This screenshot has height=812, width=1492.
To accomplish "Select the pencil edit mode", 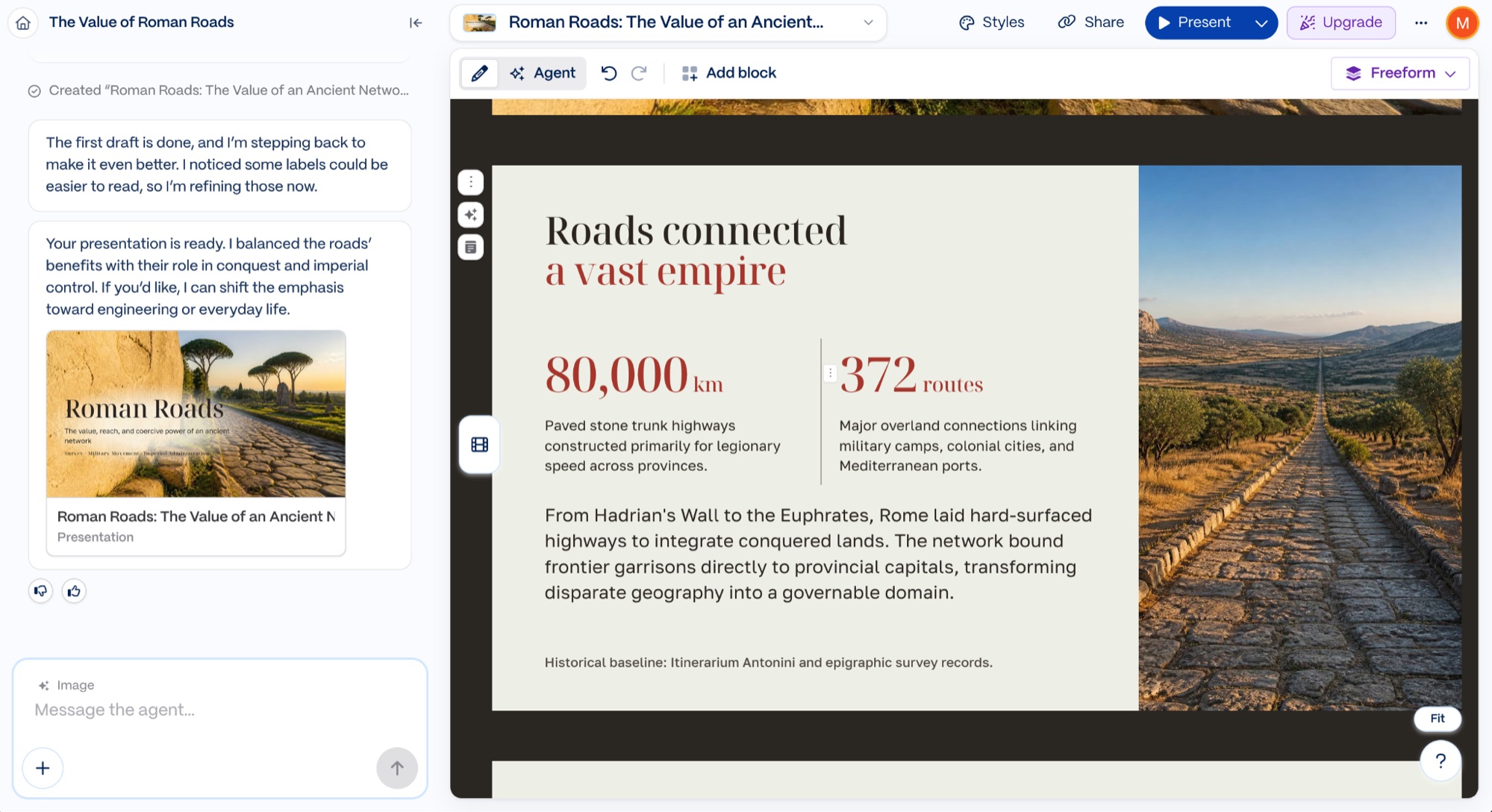I will [479, 73].
